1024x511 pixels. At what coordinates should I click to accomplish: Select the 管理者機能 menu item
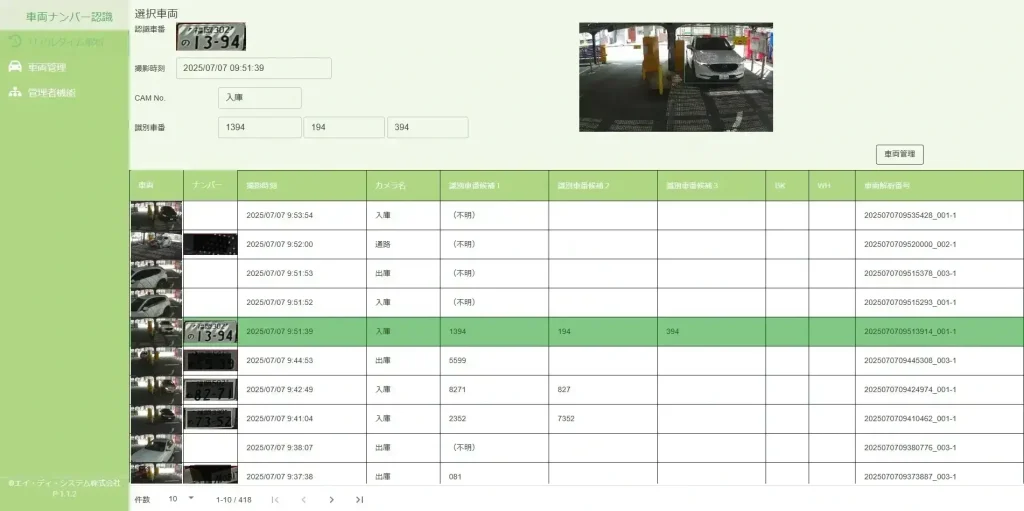point(52,93)
